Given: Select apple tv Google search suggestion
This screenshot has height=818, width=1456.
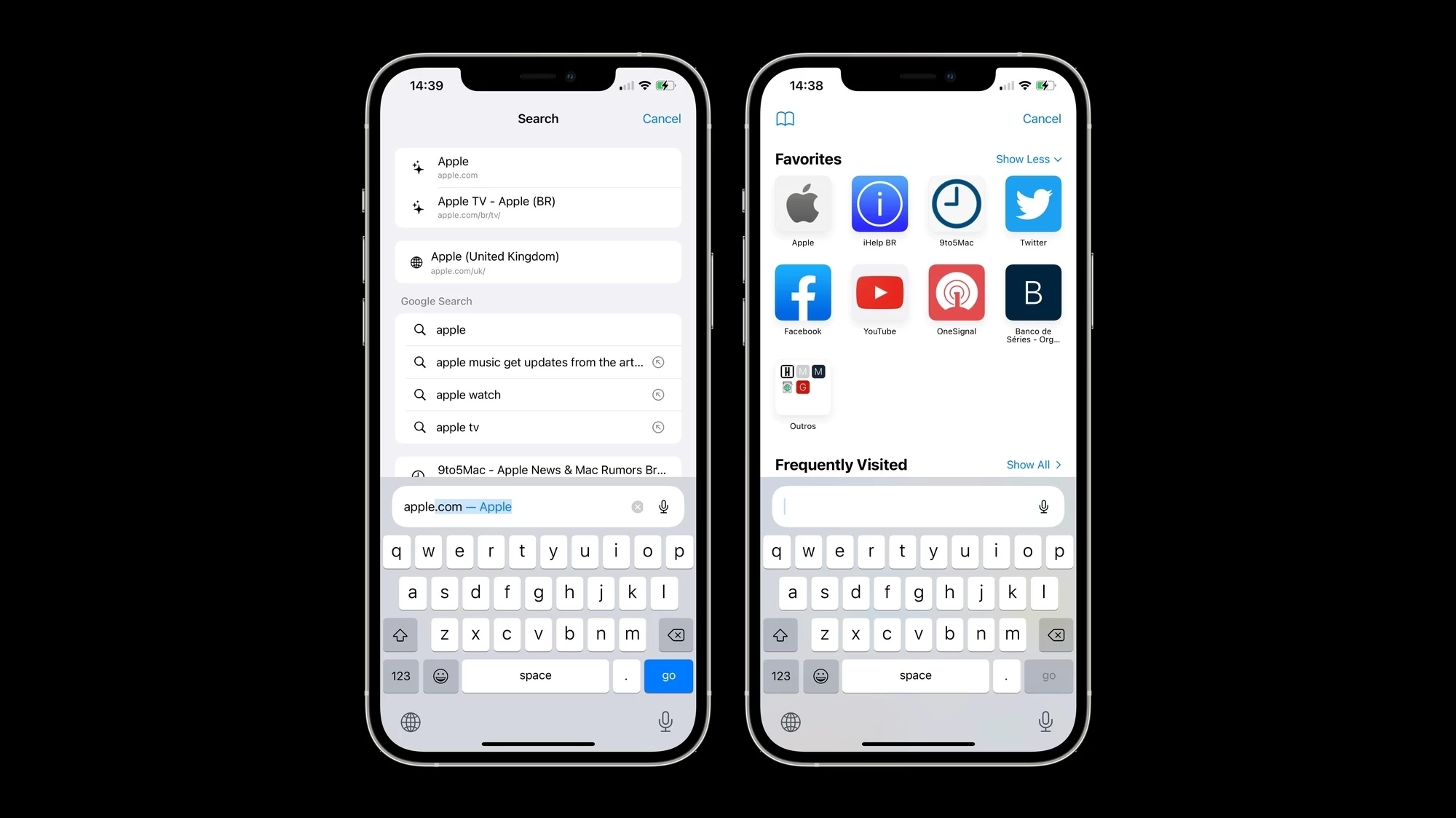Looking at the screenshot, I should pos(537,426).
